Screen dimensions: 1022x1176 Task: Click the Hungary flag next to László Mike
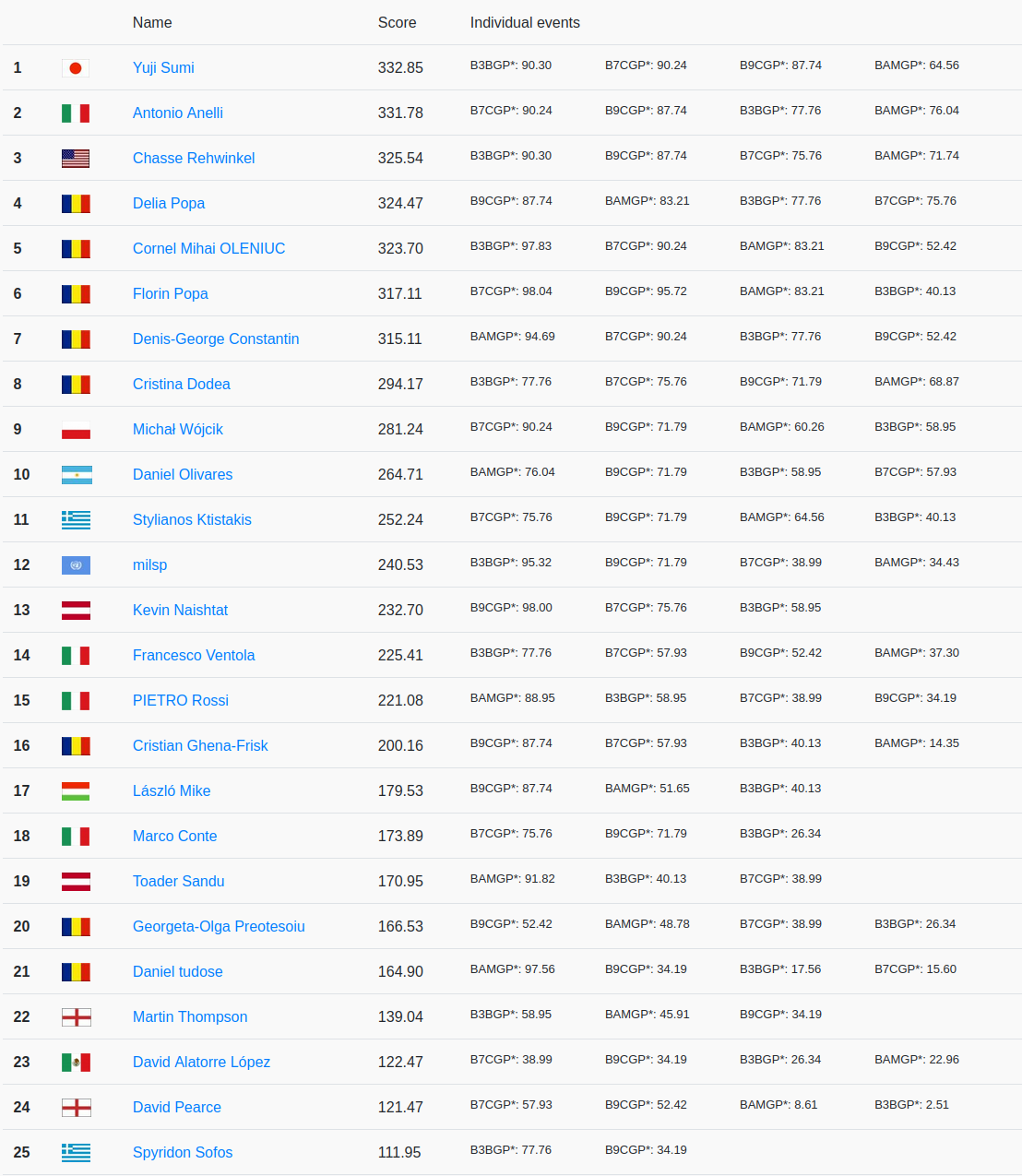[76, 791]
